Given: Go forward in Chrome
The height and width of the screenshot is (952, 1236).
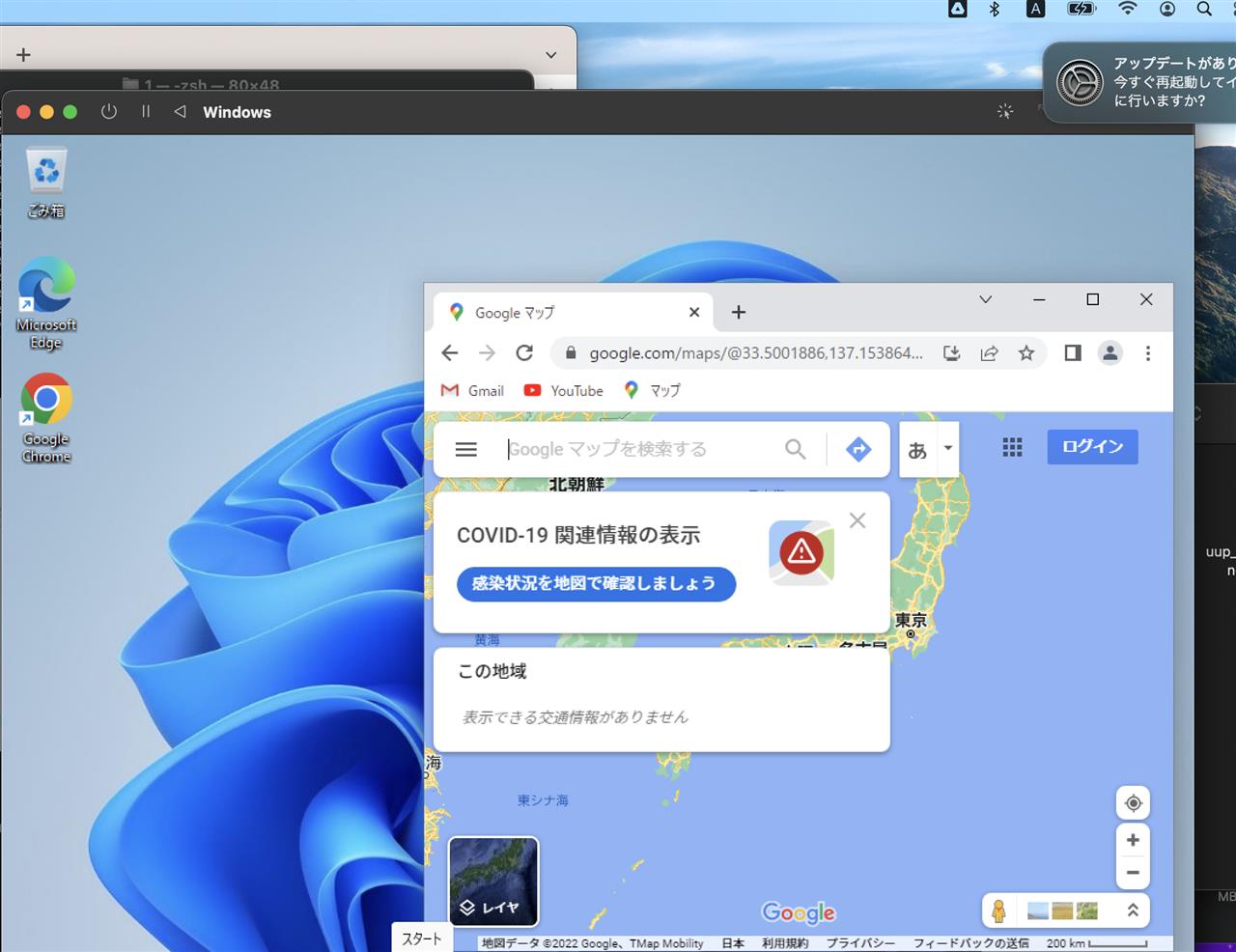Looking at the screenshot, I should (487, 353).
